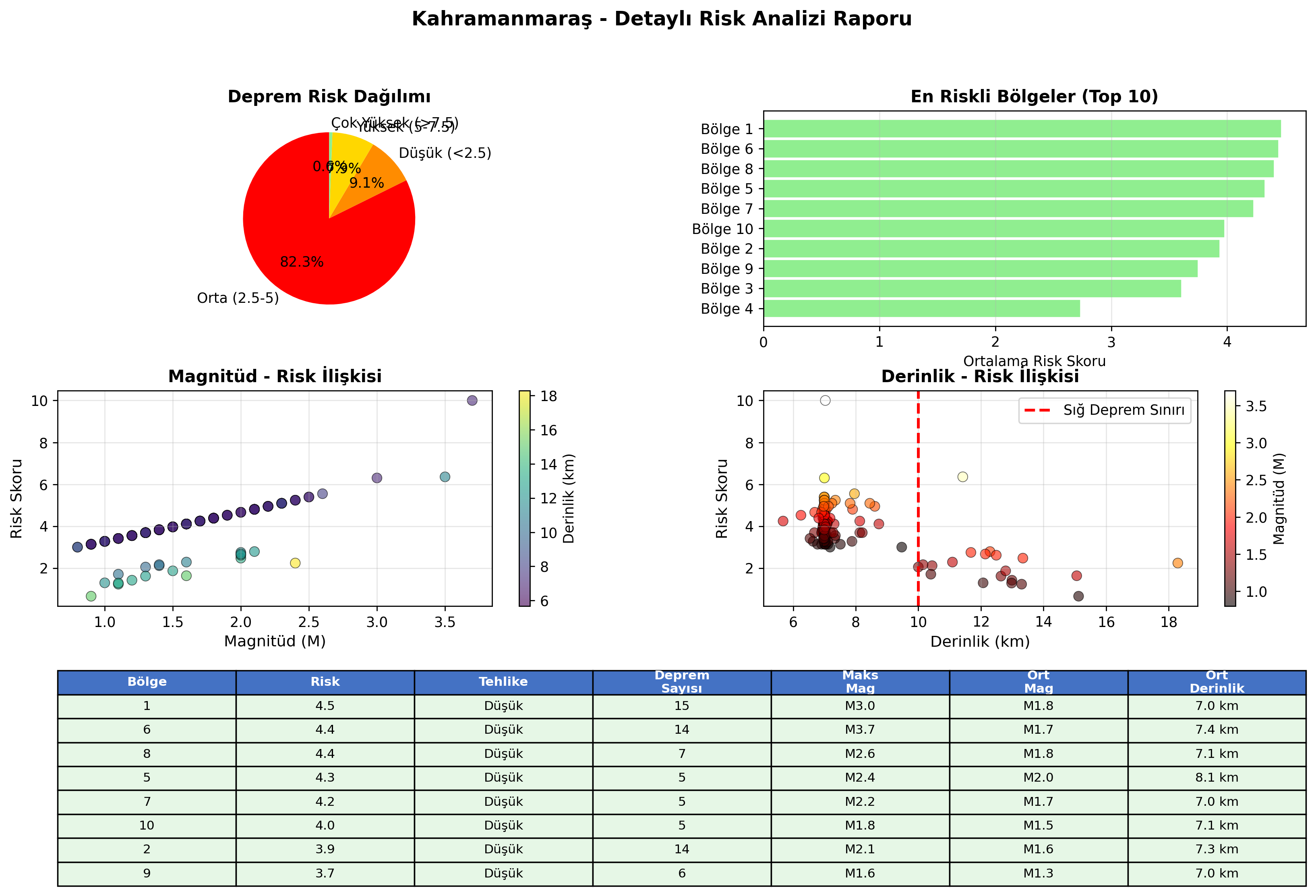Image resolution: width=1316 pixels, height=896 pixels.
Task: Click the Deprem Sayısı 15 cell
Action: [x=682, y=706]
